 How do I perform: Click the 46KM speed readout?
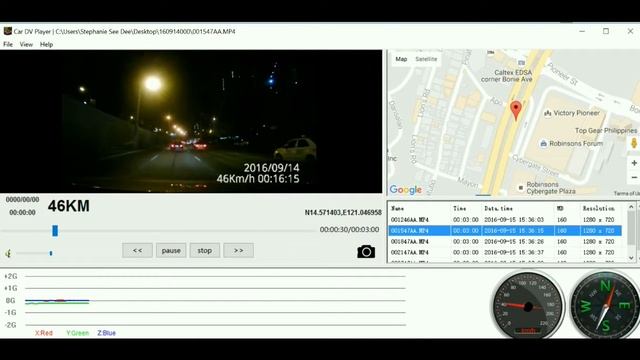click(x=69, y=206)
